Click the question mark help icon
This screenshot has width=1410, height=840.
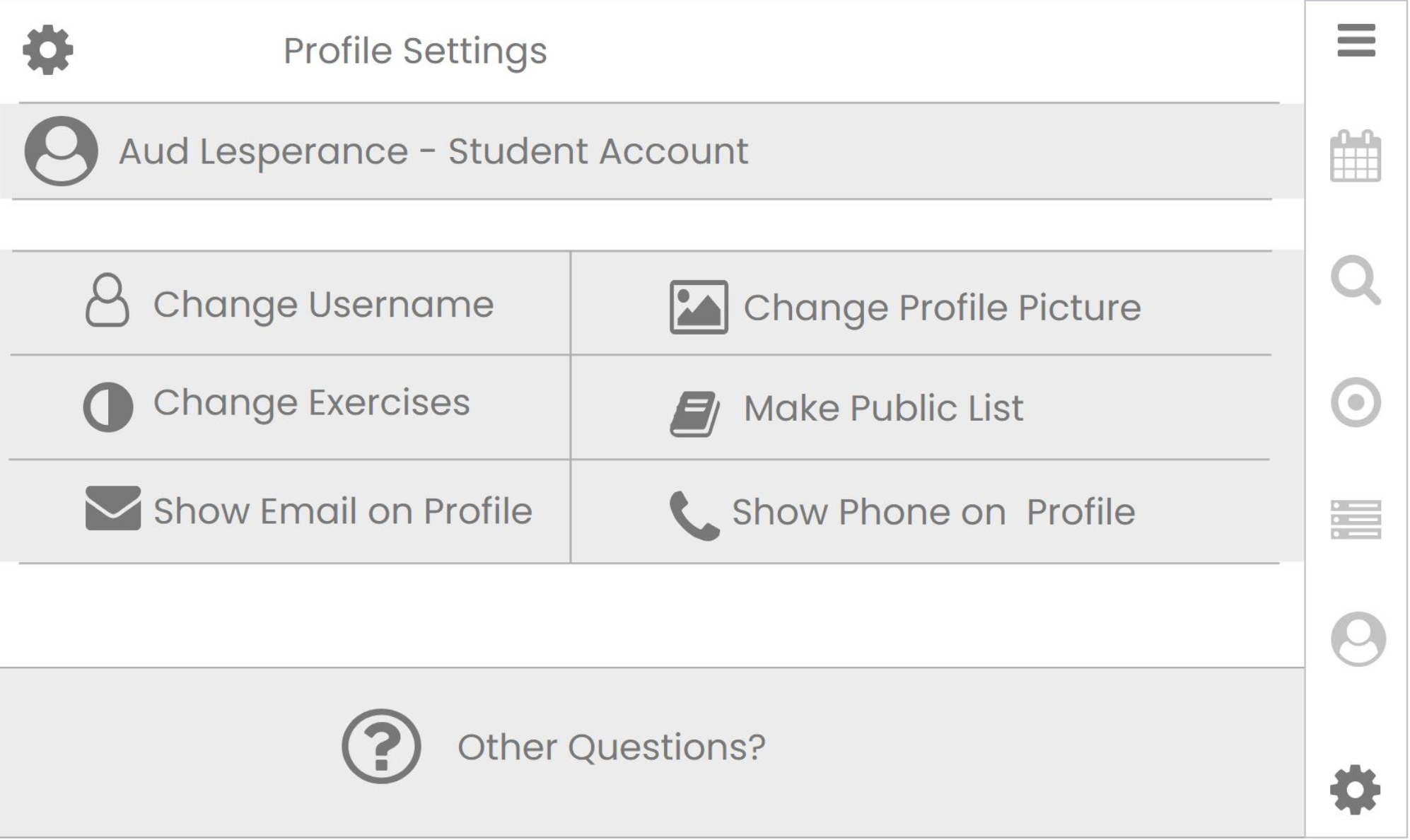tap(381, 746)
